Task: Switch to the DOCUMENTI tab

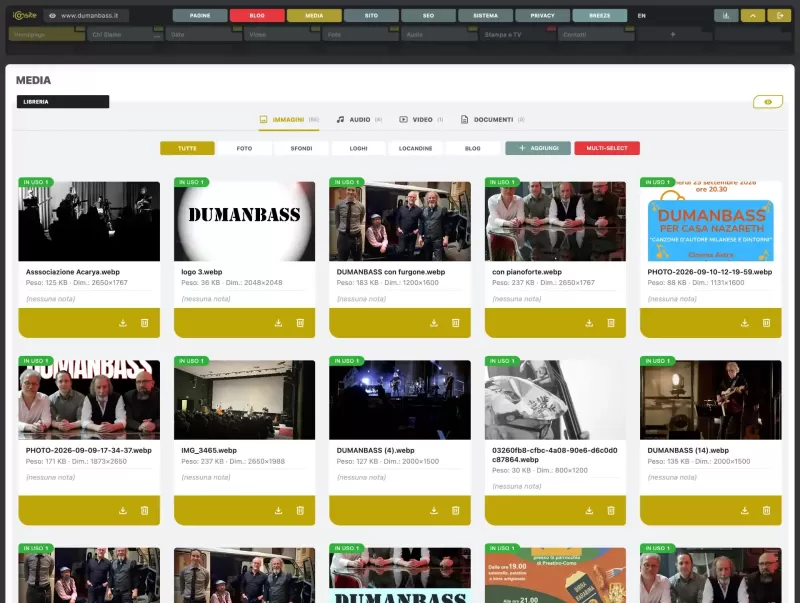Action: (492, 120)
